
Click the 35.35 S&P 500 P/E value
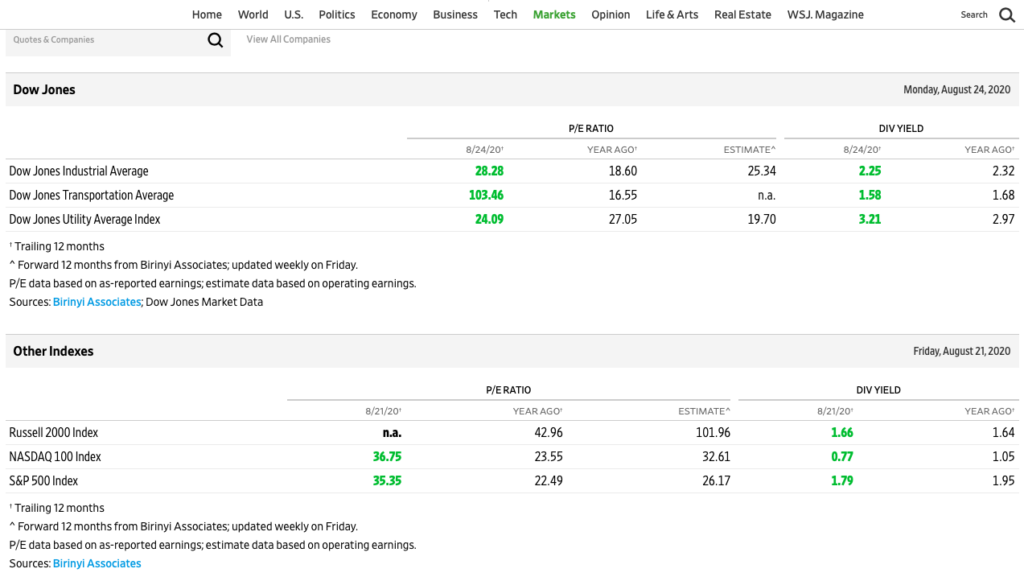point(387,481)
